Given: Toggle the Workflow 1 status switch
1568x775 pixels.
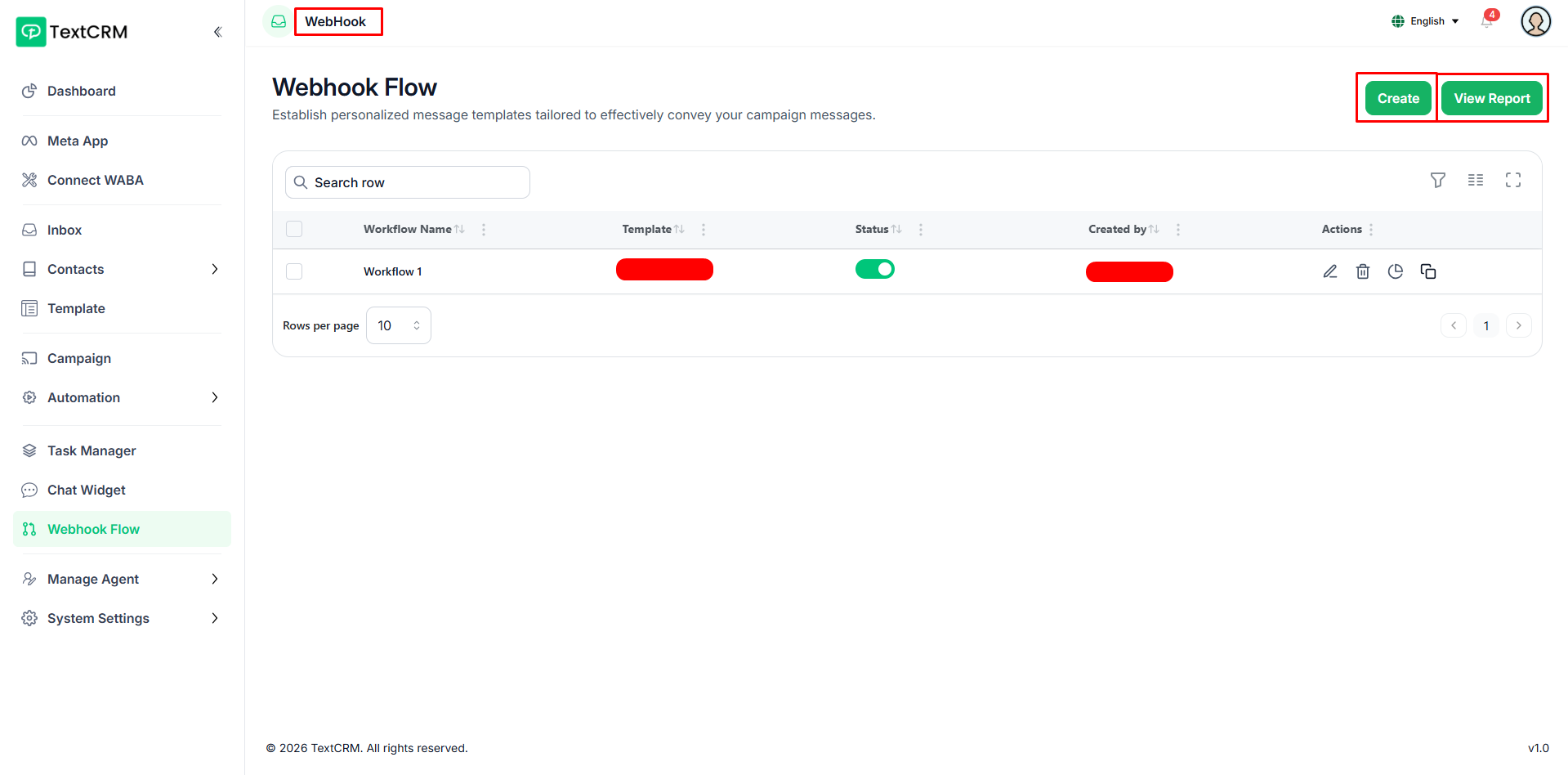Looking at the screenshot, I should [874, 269].
